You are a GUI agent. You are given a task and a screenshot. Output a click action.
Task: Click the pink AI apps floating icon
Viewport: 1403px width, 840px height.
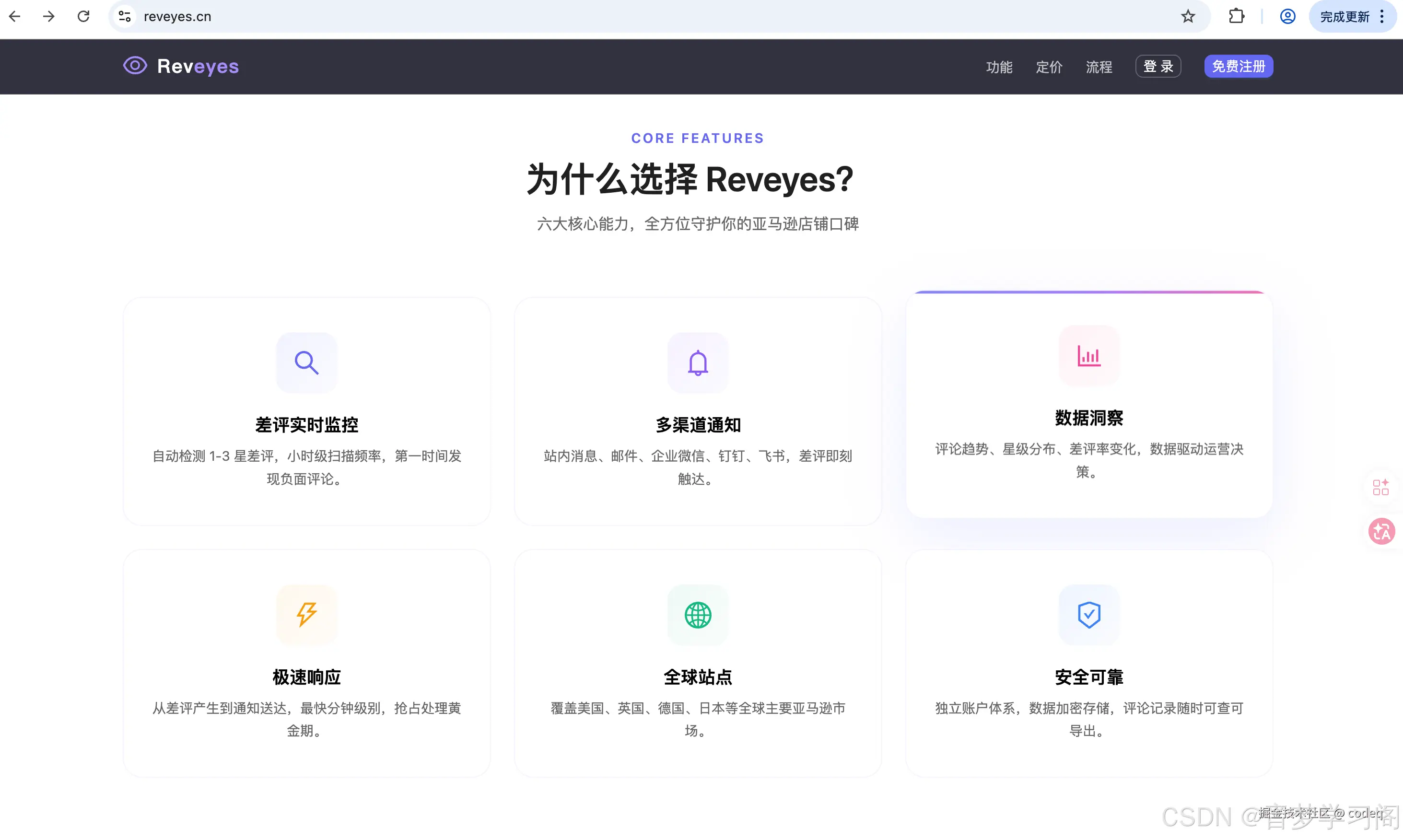pyautogui.click(x=1381, y=487)
